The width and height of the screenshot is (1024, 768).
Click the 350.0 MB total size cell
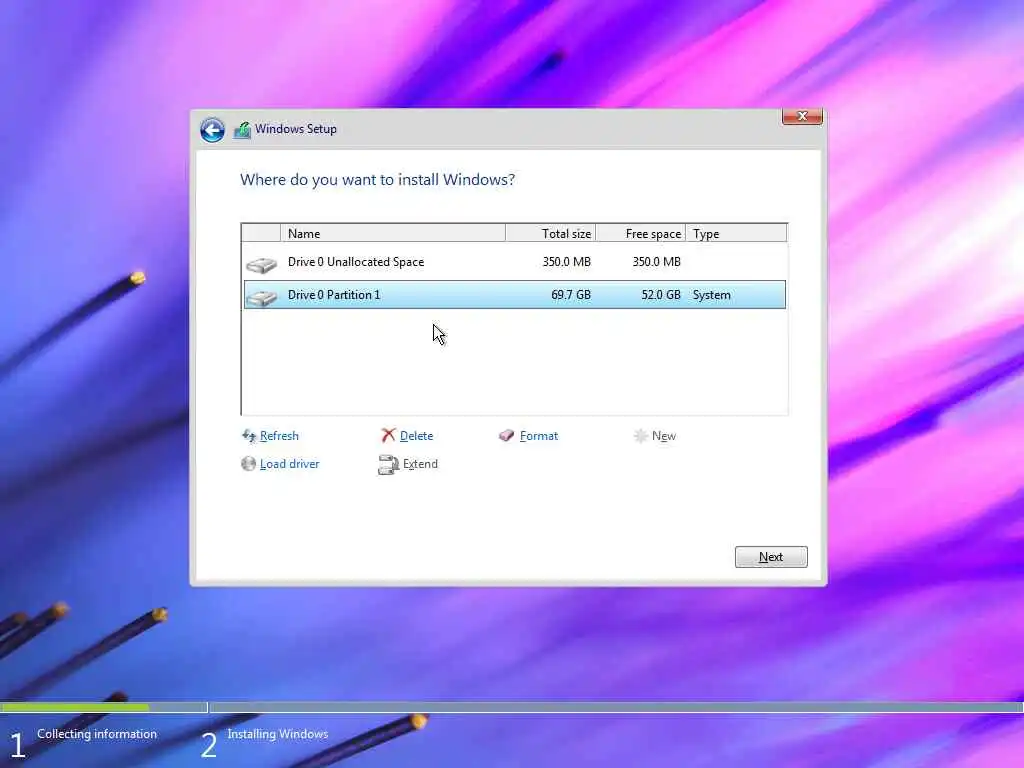click(x=566, y=262)
